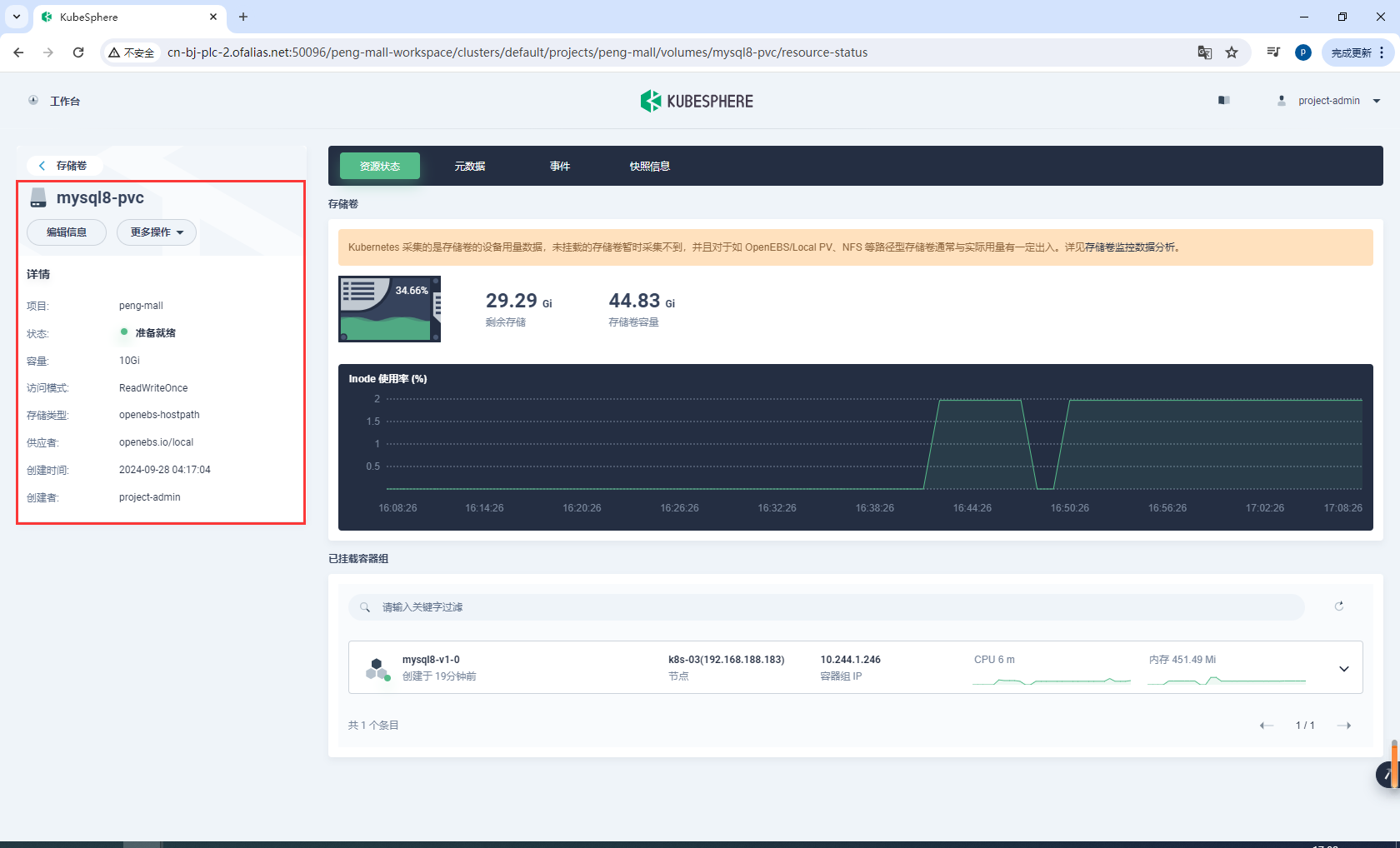This screenshot has height=848, width=1400.
Task: Click the 内存 451.49 Mi sparkline chart
Action: click(x=1227, y=681)
